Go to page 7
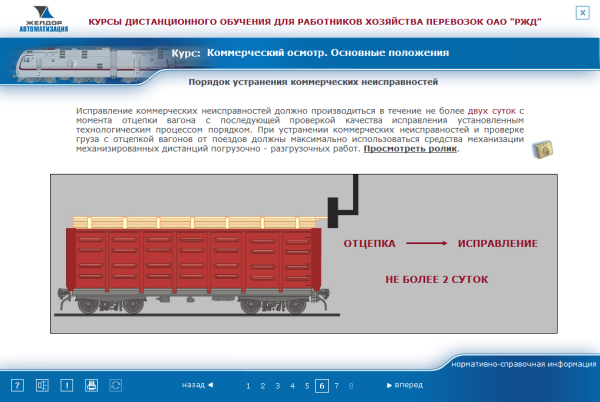600x402 pixels. point(337,386)
